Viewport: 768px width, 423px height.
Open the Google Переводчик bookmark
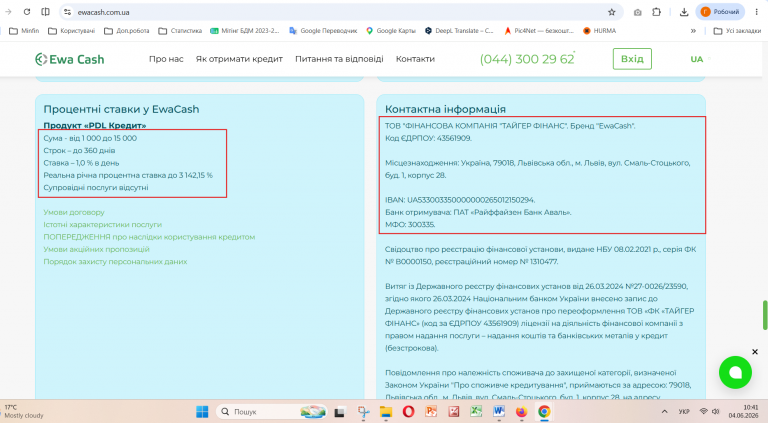click(323, 31)
